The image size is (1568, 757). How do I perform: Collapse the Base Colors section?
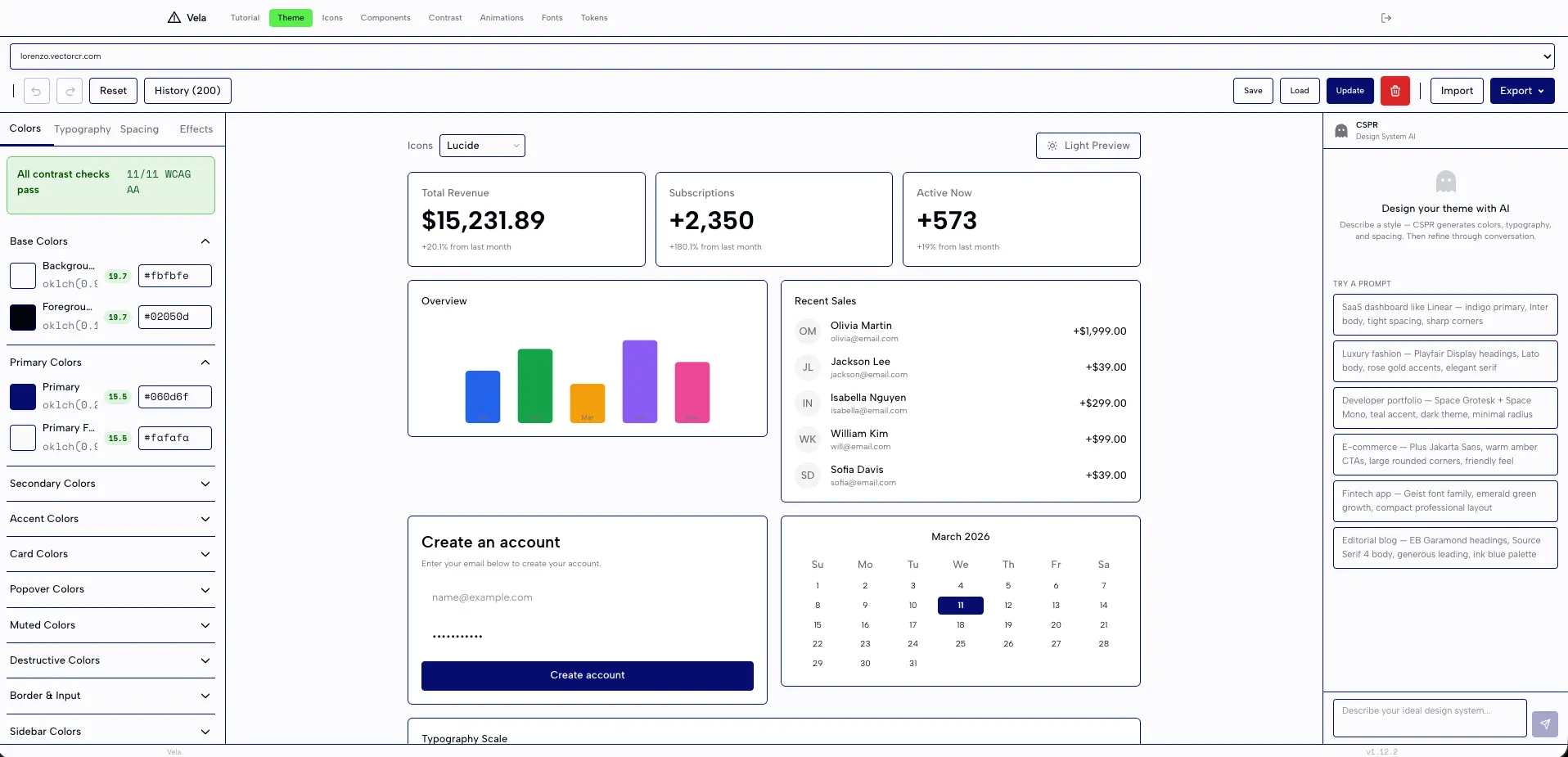click(x=205, y=241)
